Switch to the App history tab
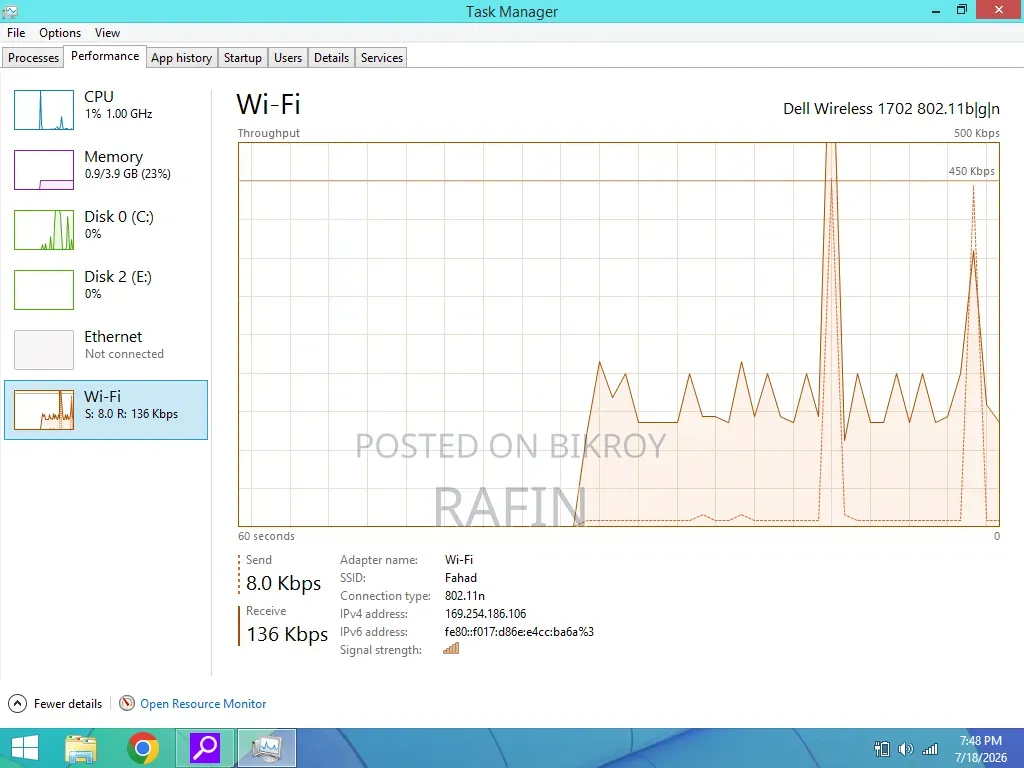The width and height of the screenshot is (1024, 768). coord(182,57)
